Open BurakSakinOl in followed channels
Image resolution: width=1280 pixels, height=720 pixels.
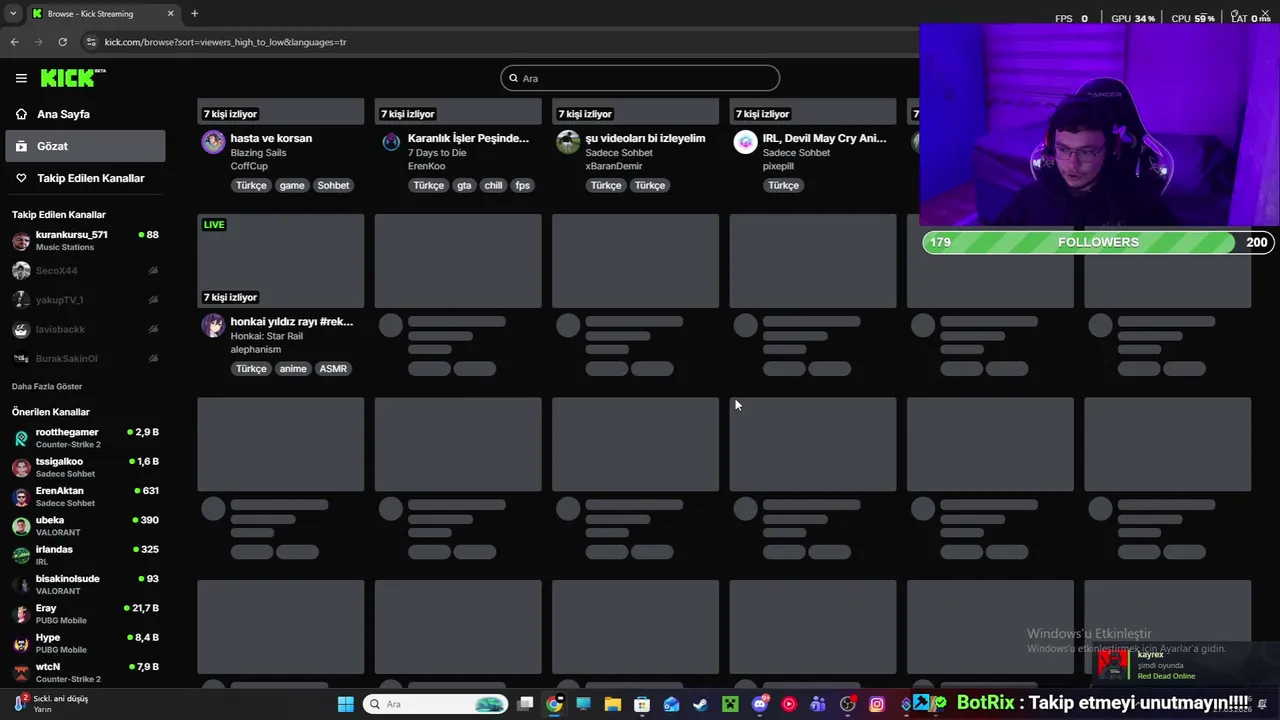(x=85, y=358)
